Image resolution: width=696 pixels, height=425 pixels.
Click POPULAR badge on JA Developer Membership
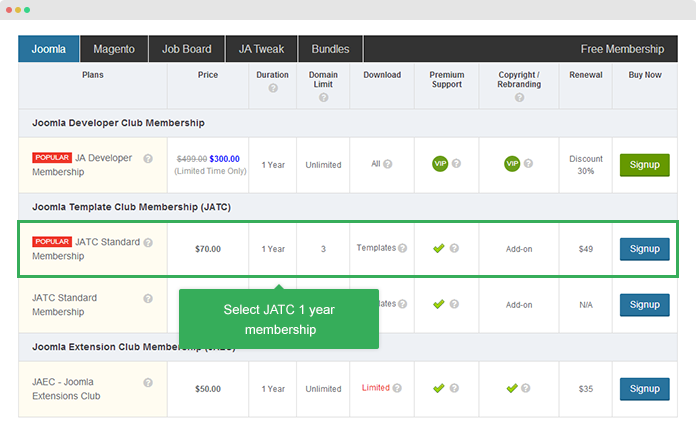point(52,158)
